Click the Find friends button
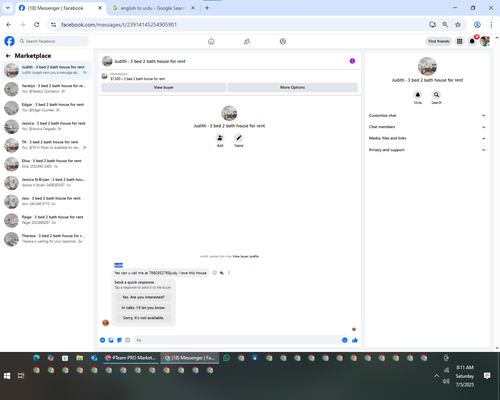The image size is (500, 400). 439,41
